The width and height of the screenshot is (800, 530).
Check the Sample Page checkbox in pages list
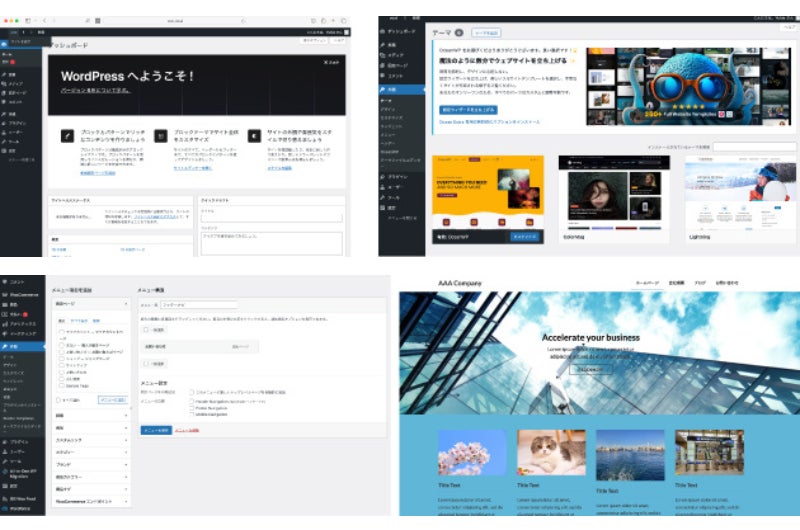(62, 386)
